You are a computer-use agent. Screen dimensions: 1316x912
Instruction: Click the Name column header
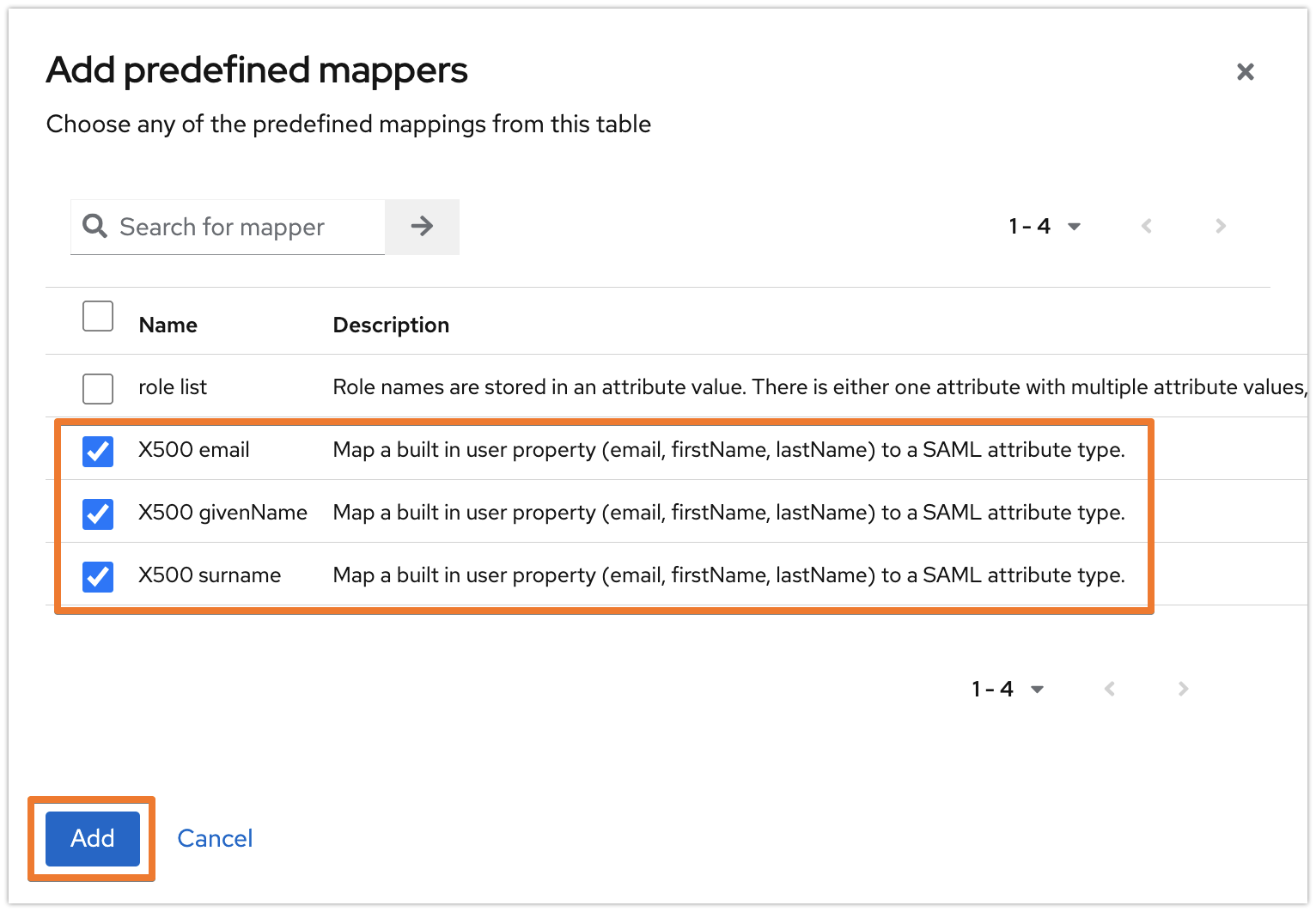tap(168, 325)
